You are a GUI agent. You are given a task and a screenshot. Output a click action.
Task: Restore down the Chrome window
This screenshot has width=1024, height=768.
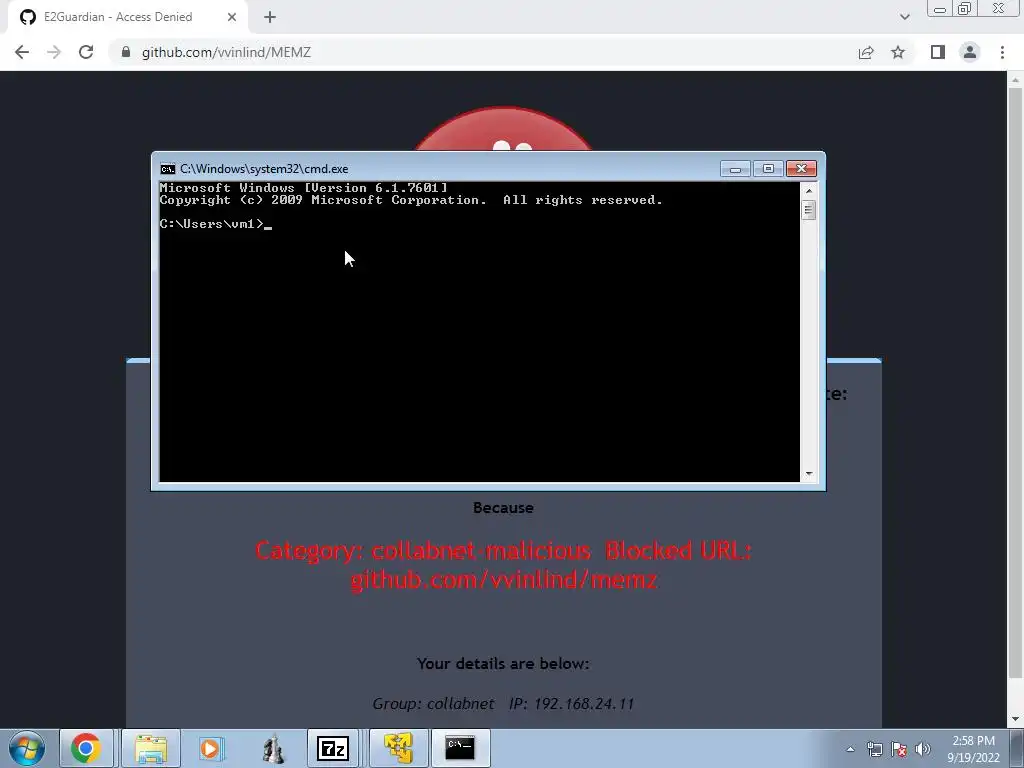(964, 8)
